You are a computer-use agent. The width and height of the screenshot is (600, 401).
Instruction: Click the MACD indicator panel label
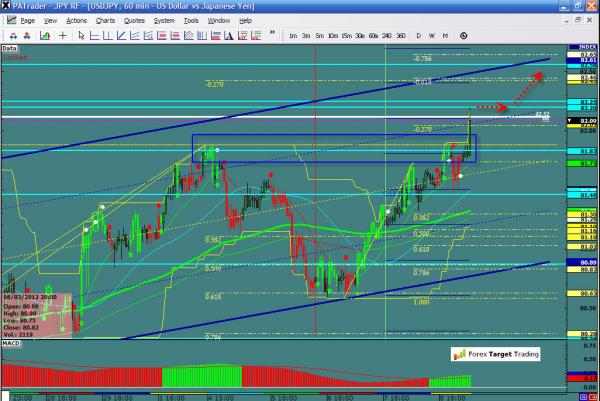(x=11, y=345)
